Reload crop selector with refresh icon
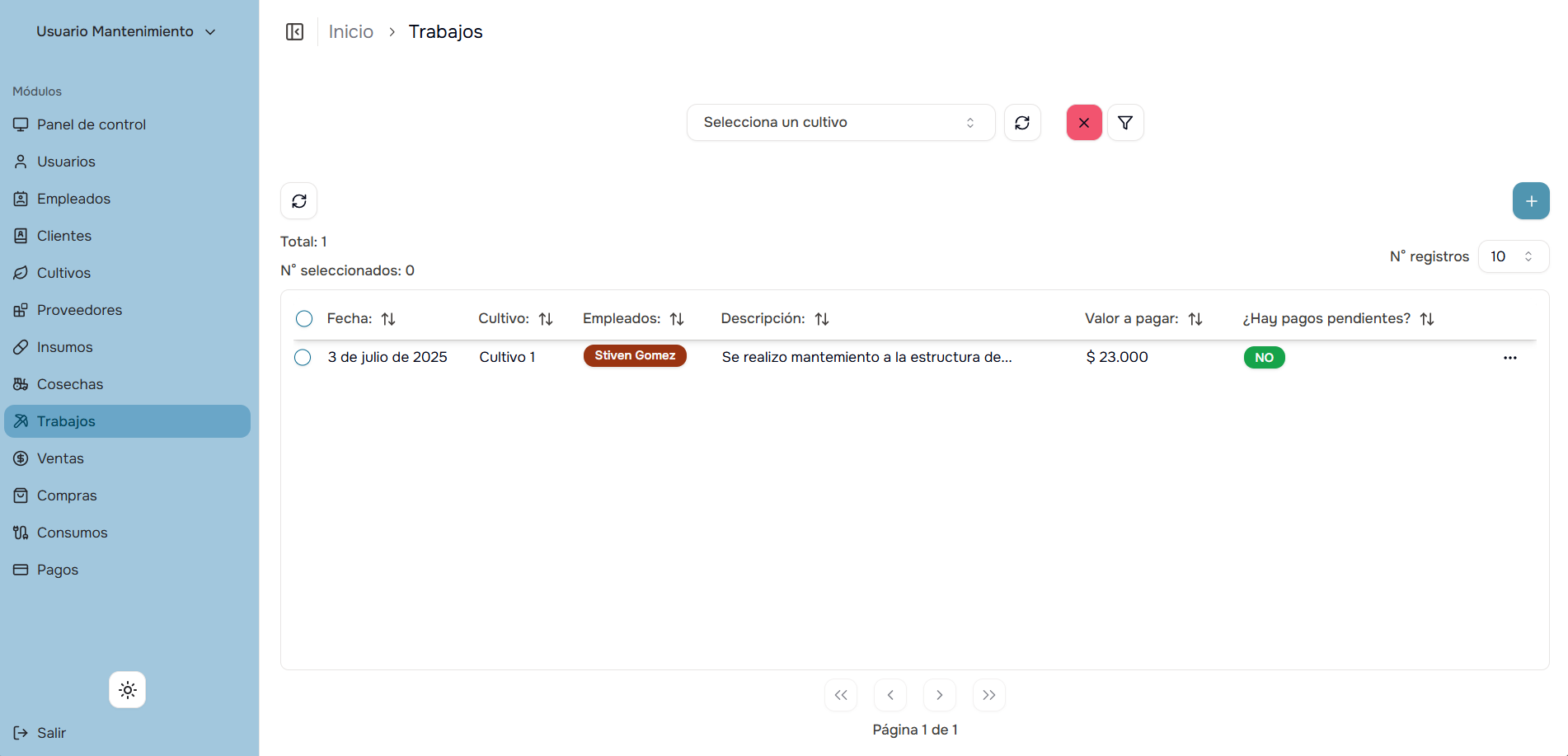The image size is (1568, 756). tap(1022, 123)
